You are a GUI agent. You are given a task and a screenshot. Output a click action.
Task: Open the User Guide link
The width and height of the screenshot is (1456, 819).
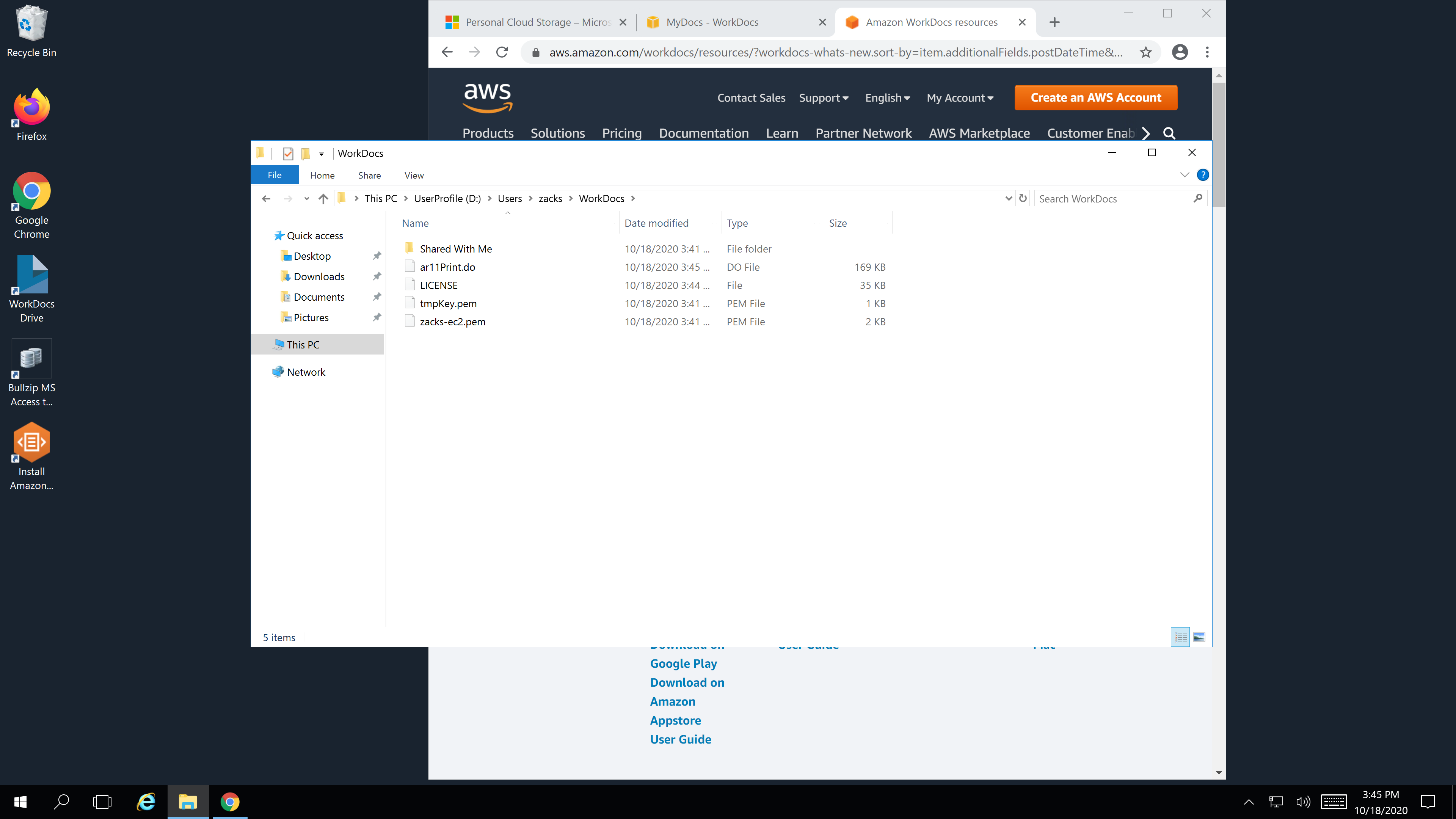680,739
